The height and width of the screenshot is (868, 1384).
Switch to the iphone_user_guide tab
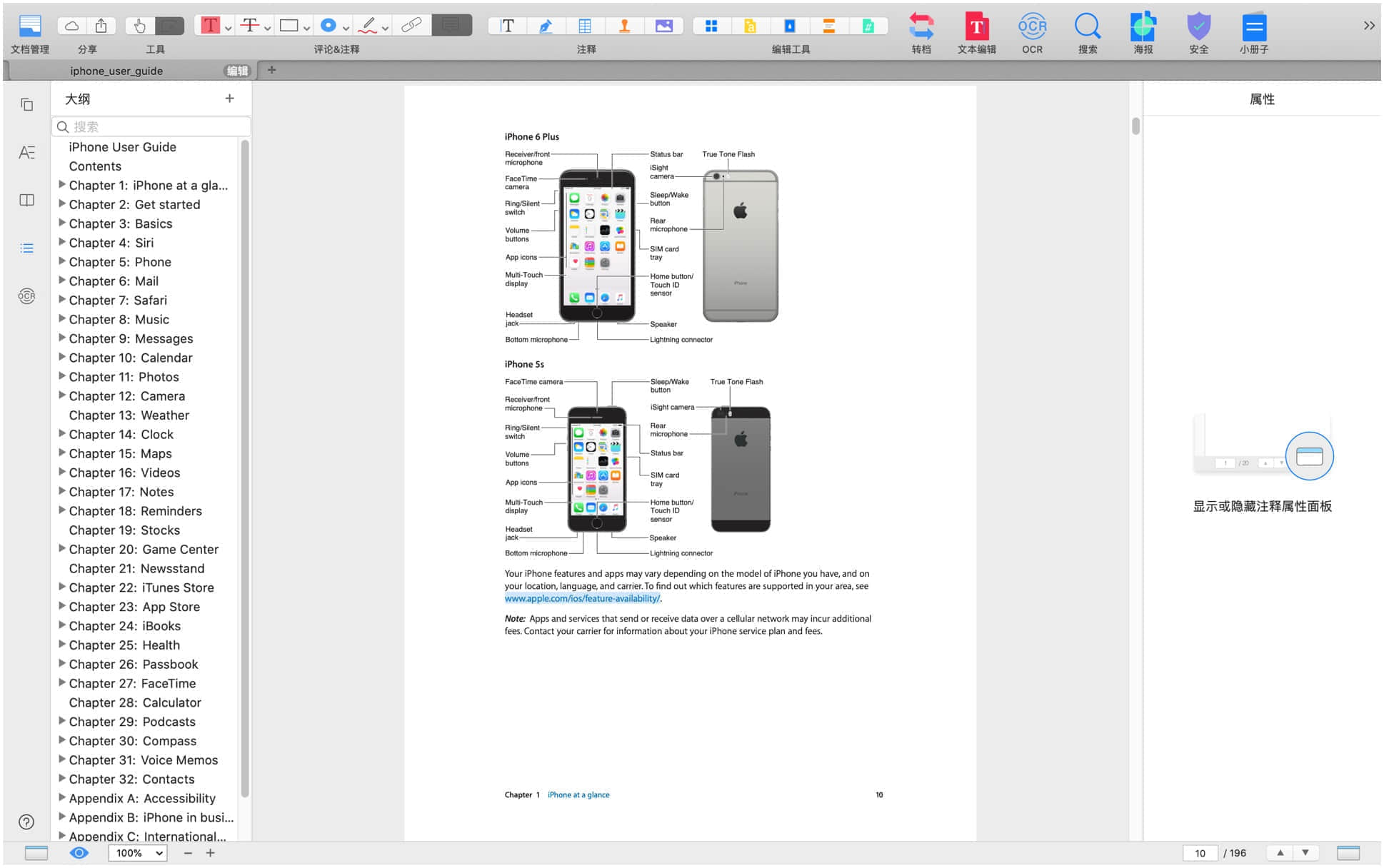click(x=116, y=71)
